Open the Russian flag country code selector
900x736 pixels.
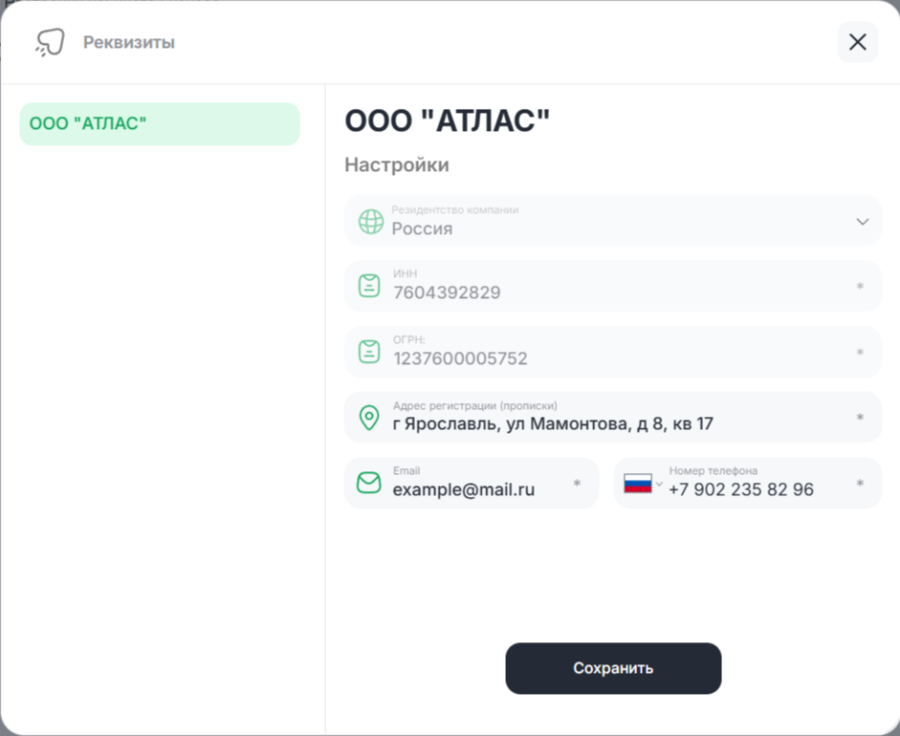(642, 484)
